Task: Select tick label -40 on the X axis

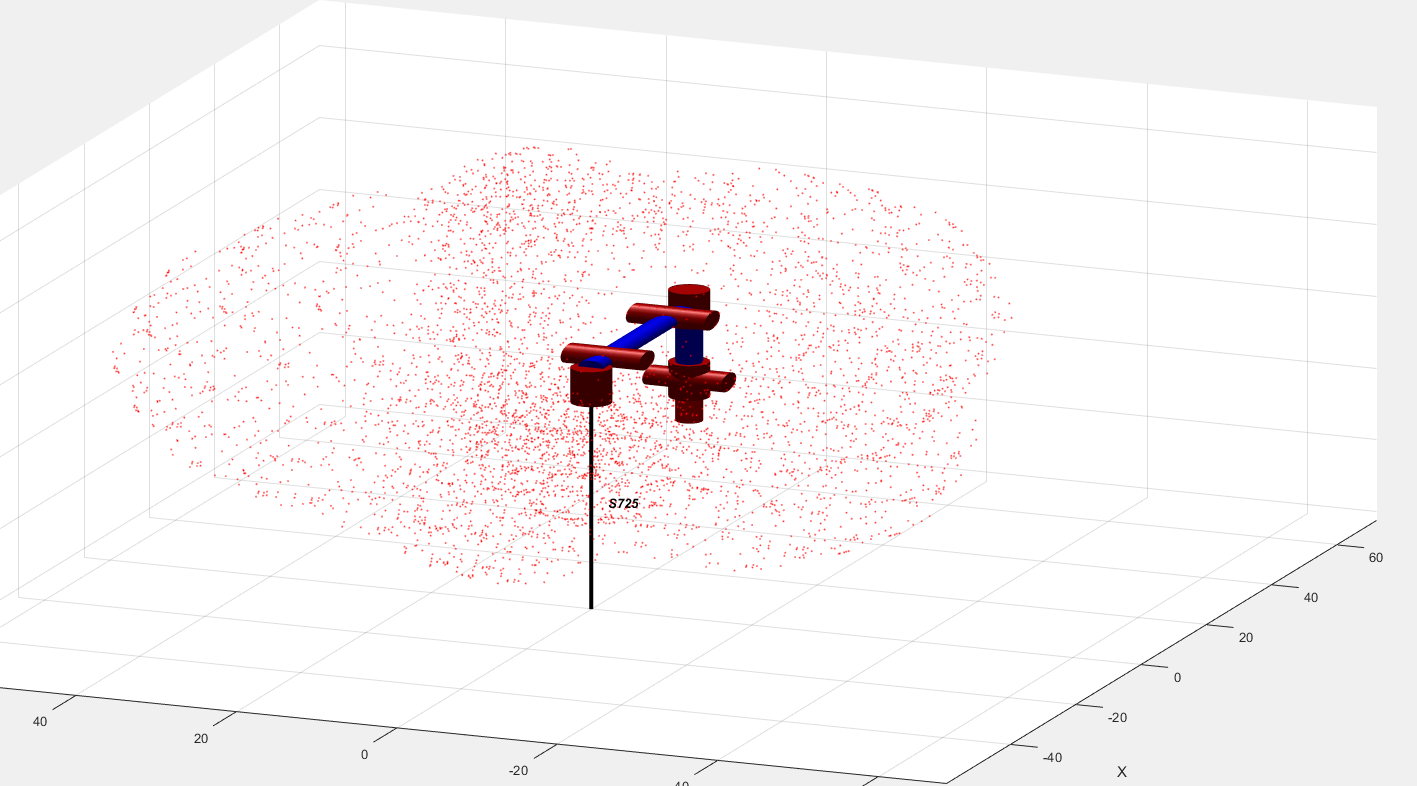Action: pyautogui.click(x=1052, y=758)
